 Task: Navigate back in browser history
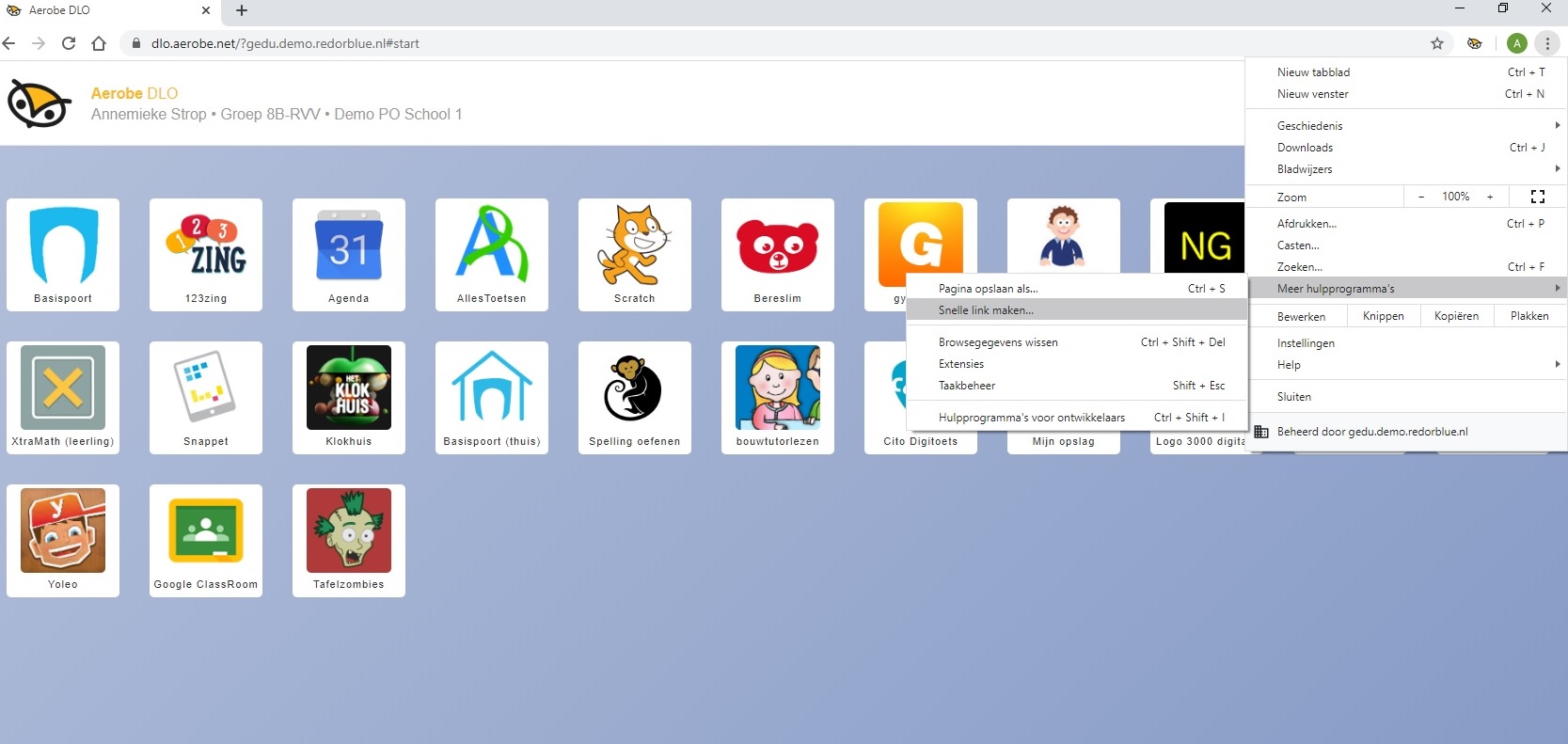point(9,43)
